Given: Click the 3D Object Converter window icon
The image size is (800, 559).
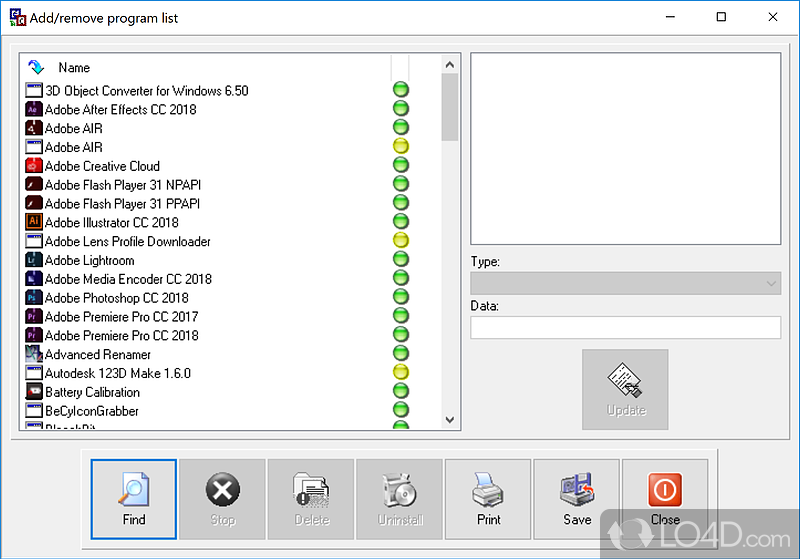Looking at the screenshot, I should (34, 90).
